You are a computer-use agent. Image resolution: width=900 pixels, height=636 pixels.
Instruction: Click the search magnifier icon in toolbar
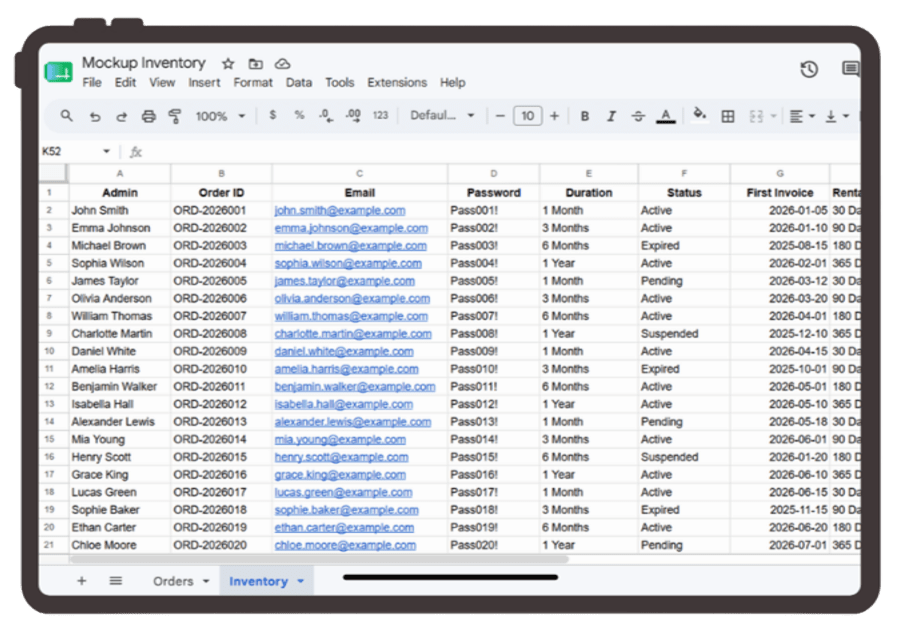67,116
